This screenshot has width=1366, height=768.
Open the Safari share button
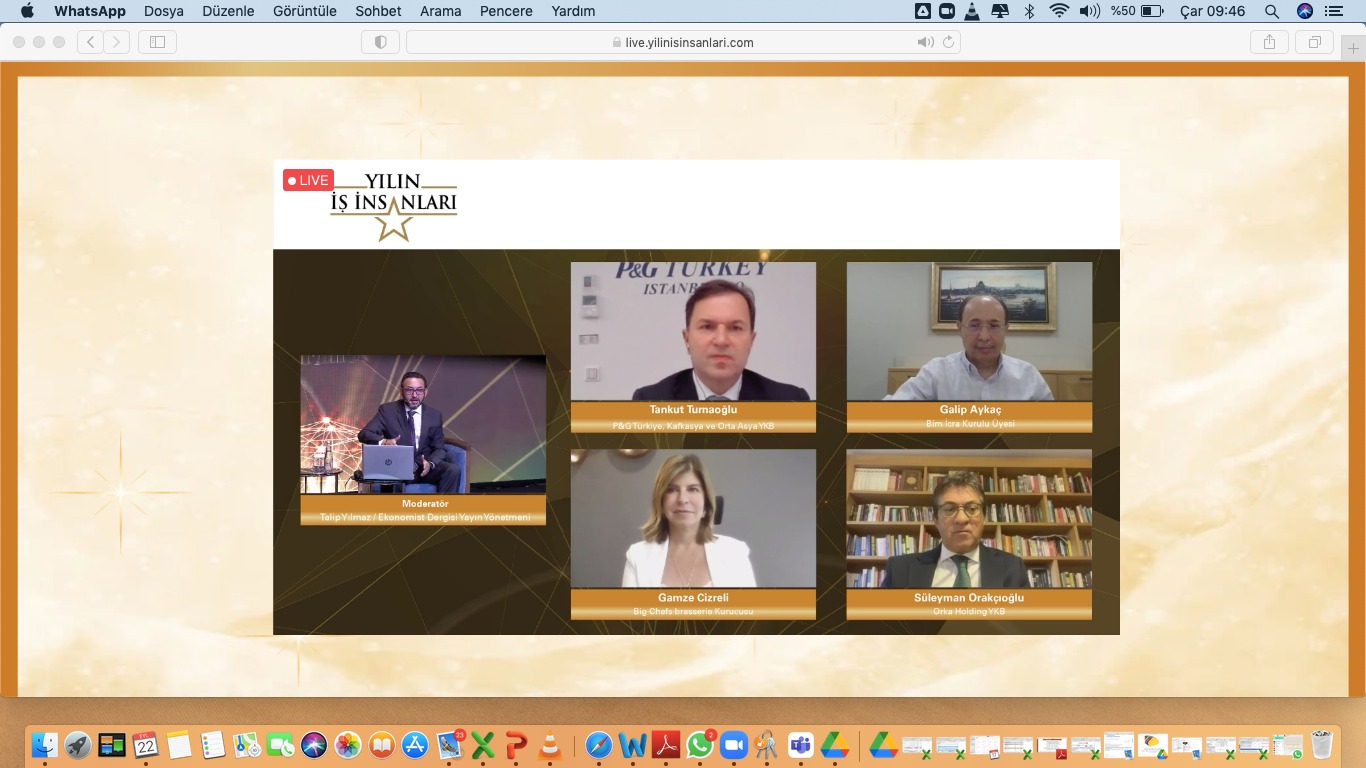pyautogui.click(x=1269, y=42)
